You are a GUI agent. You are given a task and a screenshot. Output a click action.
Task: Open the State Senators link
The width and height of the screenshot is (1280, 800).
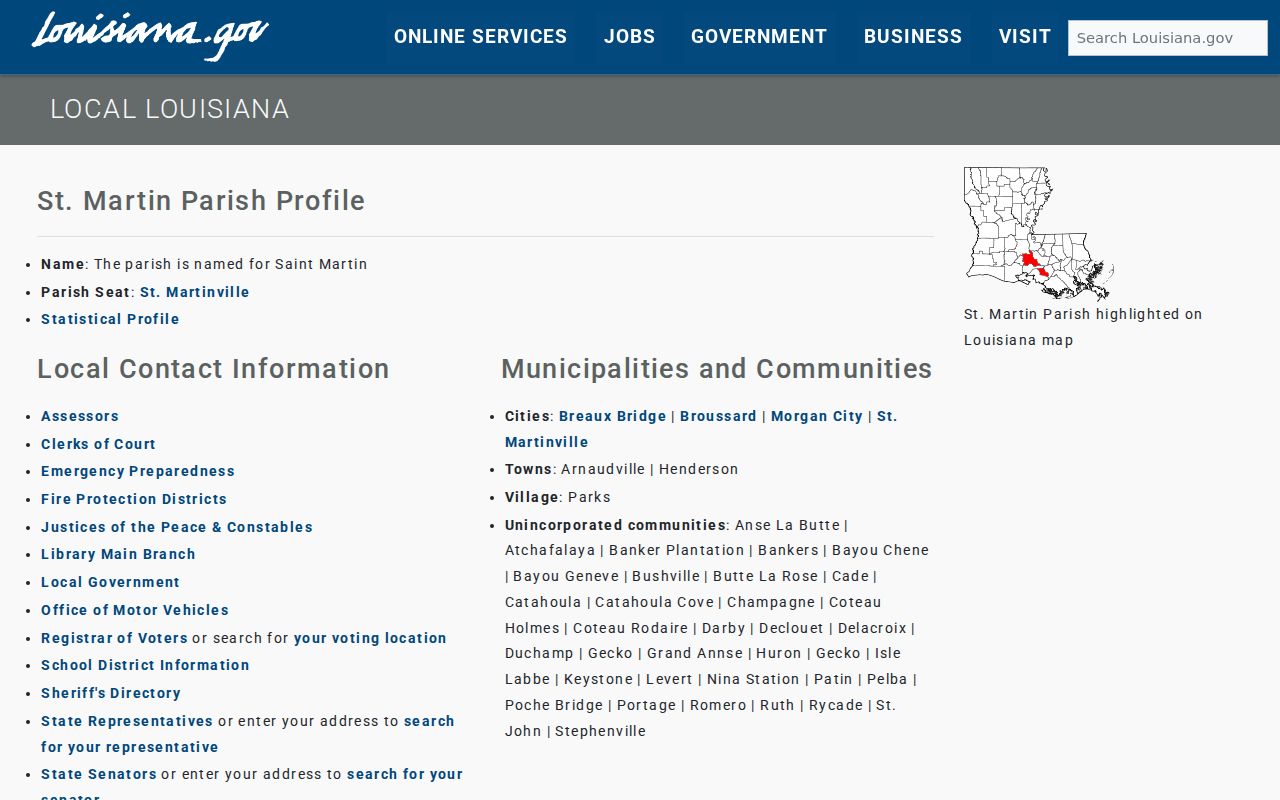99,774
